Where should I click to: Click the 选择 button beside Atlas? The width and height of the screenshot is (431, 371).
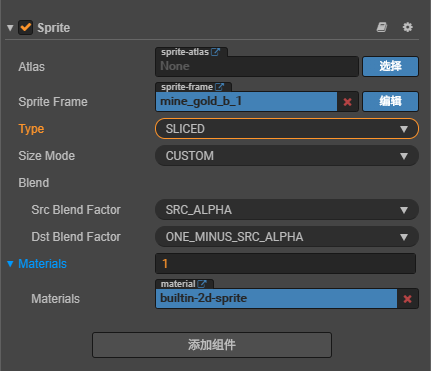click(x=390, y=66)
